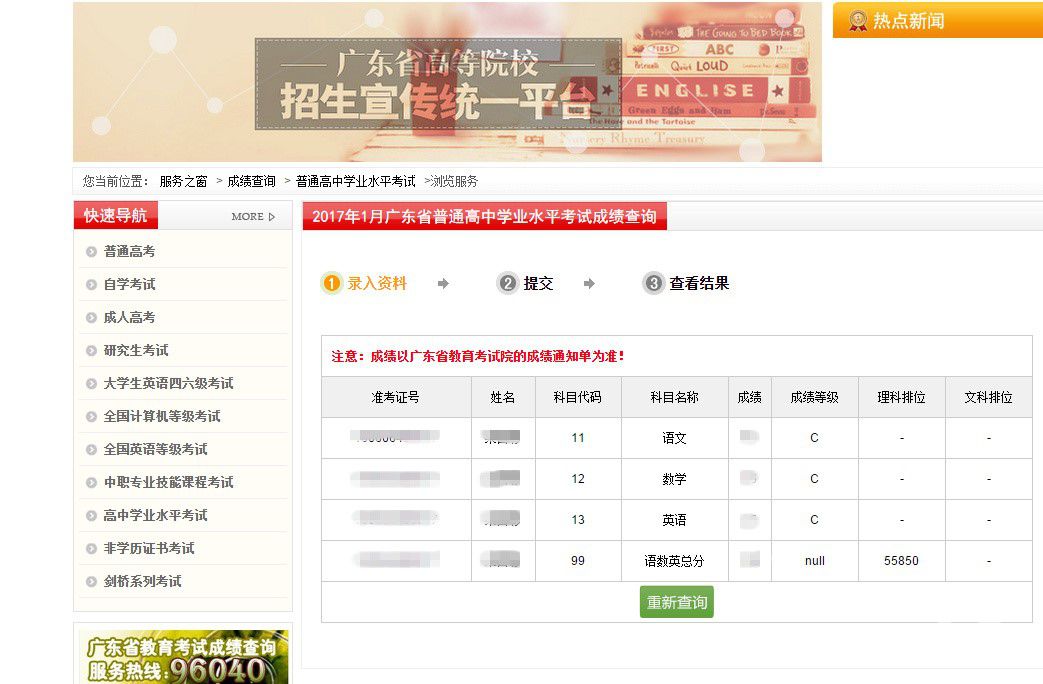Click the bullet icon beside 普通高考
The image size is (1043, 684).
click(x=91, y=252)
